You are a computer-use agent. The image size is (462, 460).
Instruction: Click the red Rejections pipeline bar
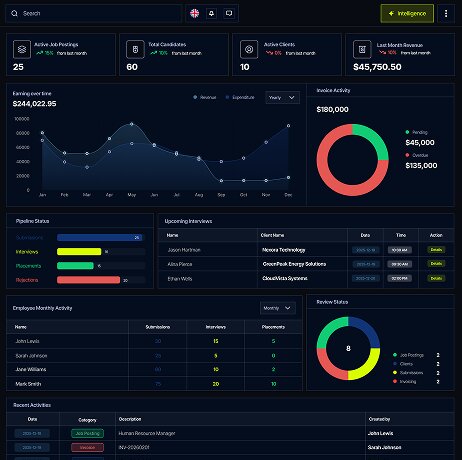pos(88,280)
